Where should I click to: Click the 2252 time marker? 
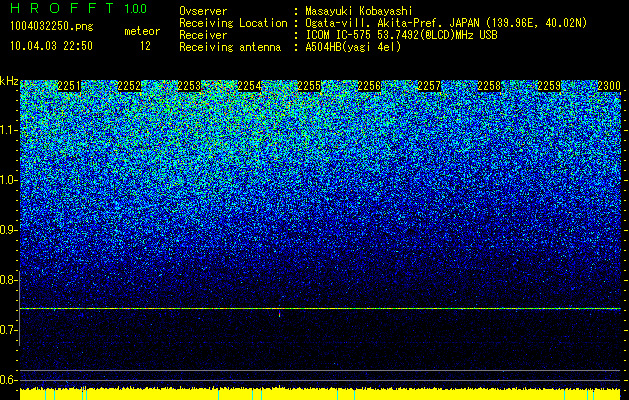pyautogui.click(x=129, y=86)
